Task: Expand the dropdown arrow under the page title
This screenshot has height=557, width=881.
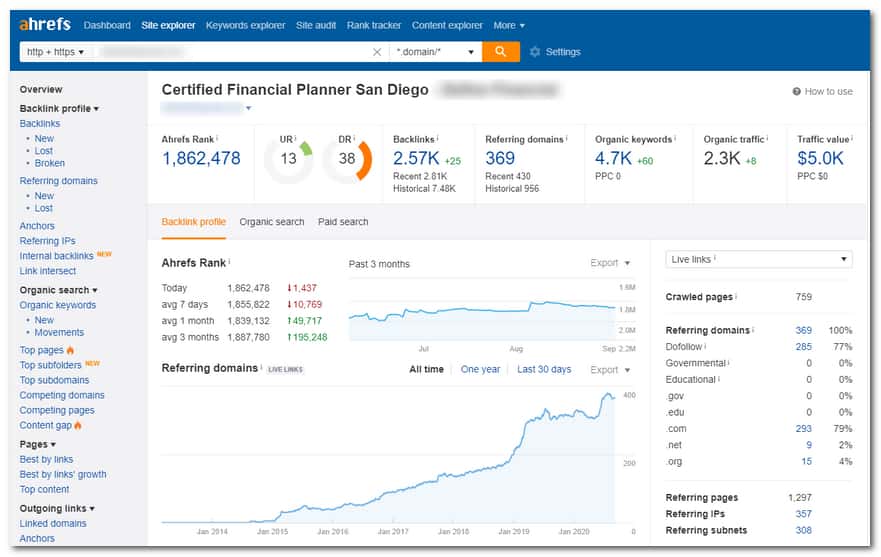Action: (248, 108)
